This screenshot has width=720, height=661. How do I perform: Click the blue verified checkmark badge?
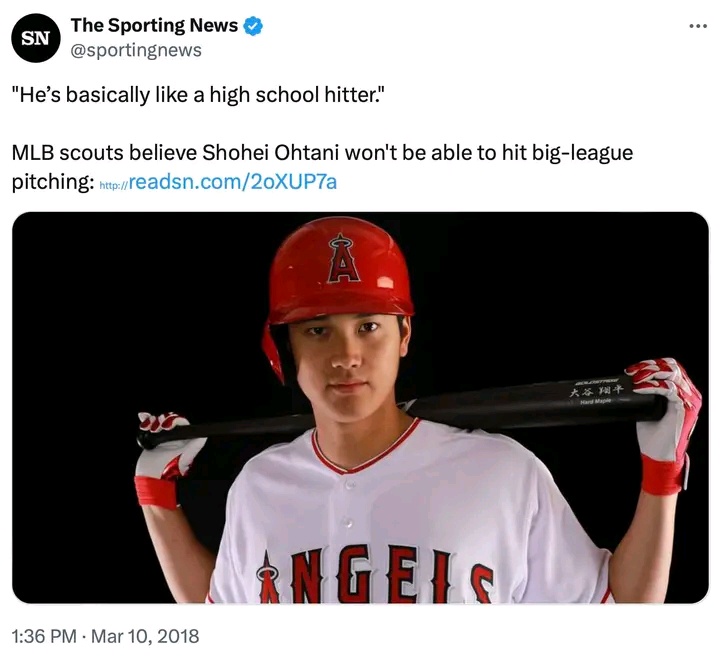tap(254, 27)
